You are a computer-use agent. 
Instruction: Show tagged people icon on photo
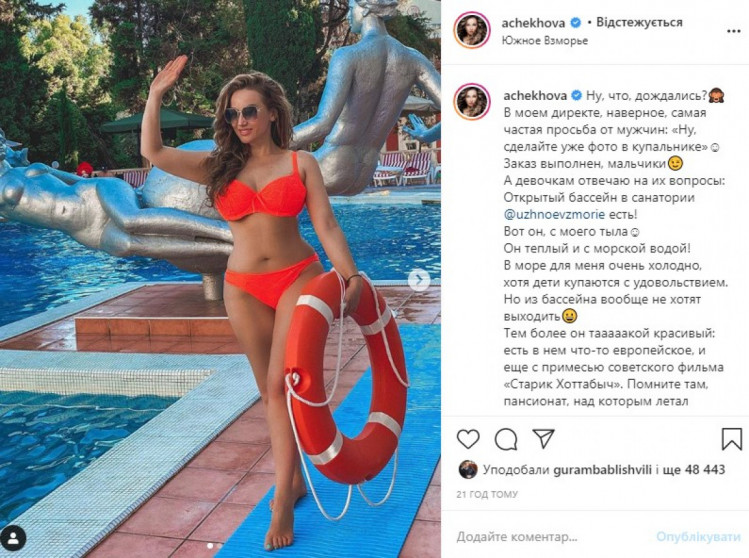[x=13, y=539]
